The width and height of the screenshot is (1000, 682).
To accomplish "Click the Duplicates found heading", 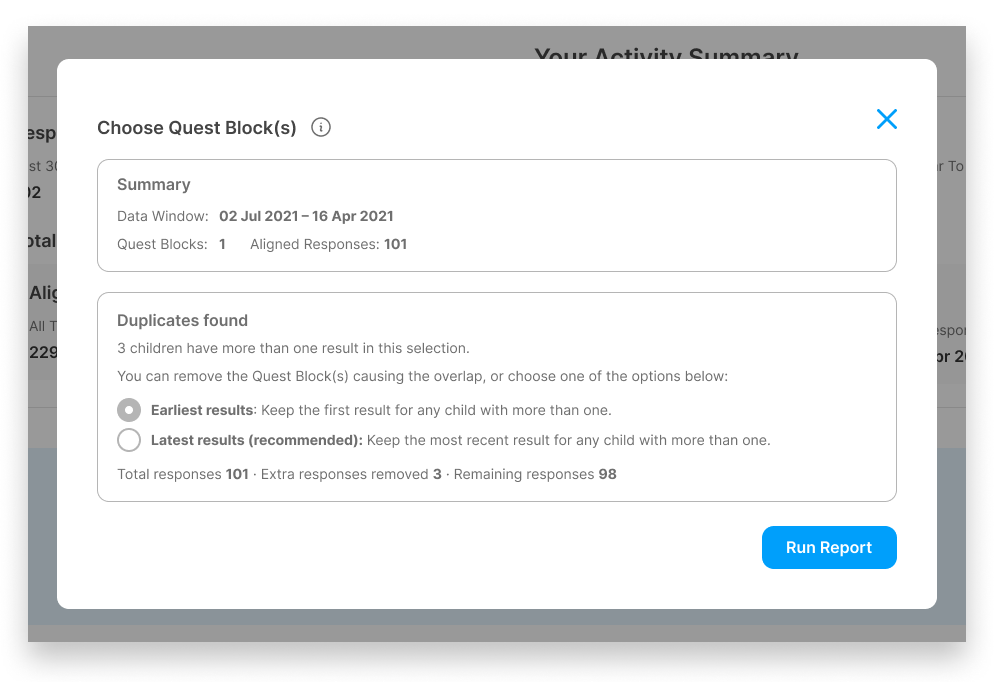I will point(182,320).
